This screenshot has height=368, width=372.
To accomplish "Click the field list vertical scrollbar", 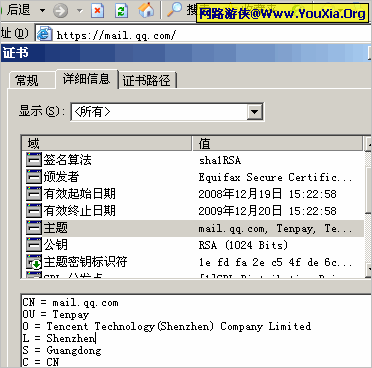I will [x=368, y=207].
